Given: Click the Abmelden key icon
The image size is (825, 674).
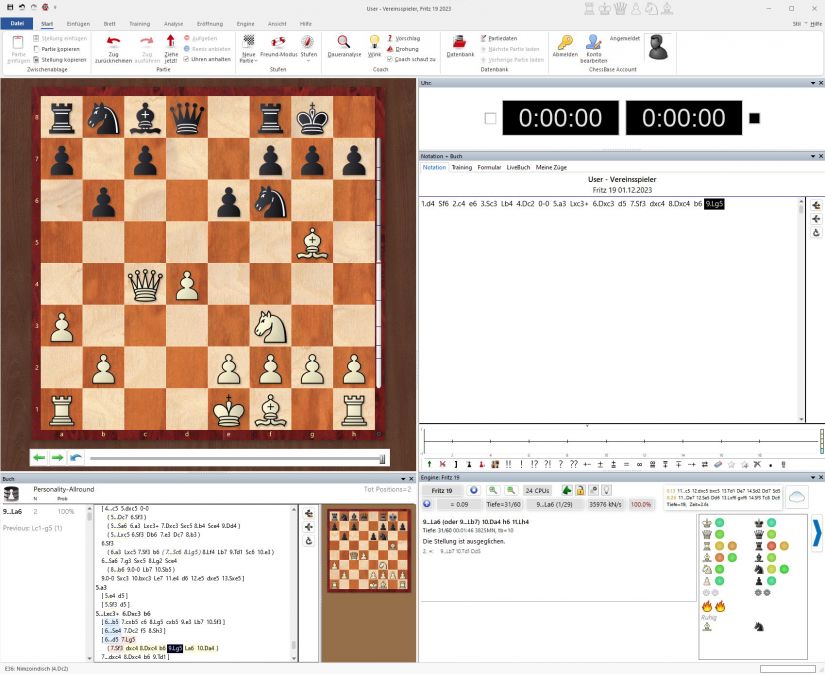Looking at the screenshot, I should pyautogui.click(x=565, y=41).
